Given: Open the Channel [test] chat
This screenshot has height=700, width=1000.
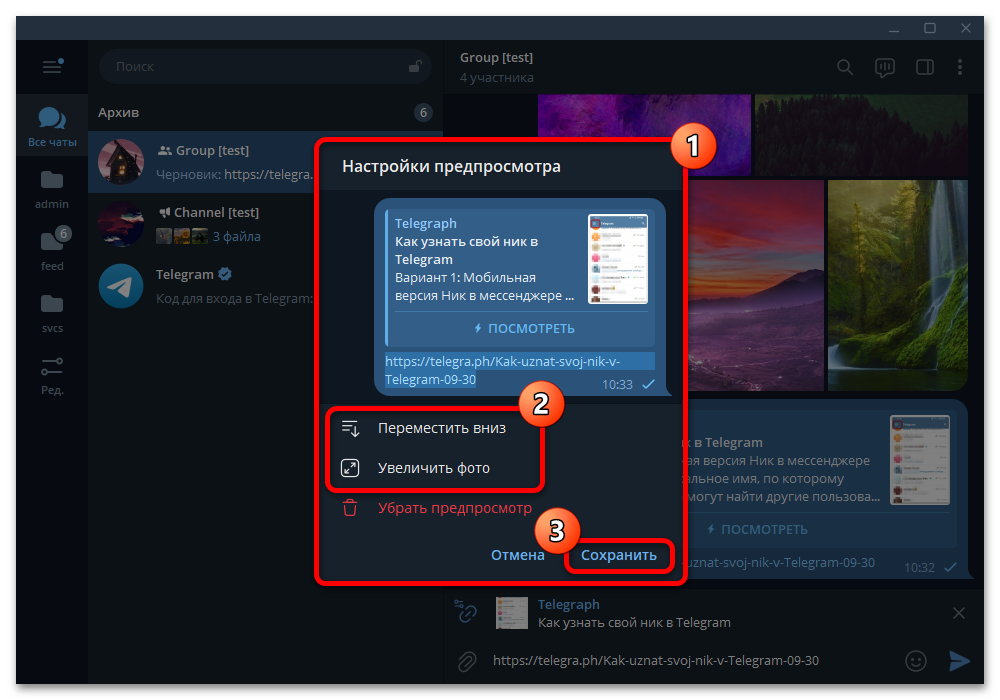Looking at the screenshot, I should click(203, 224).
